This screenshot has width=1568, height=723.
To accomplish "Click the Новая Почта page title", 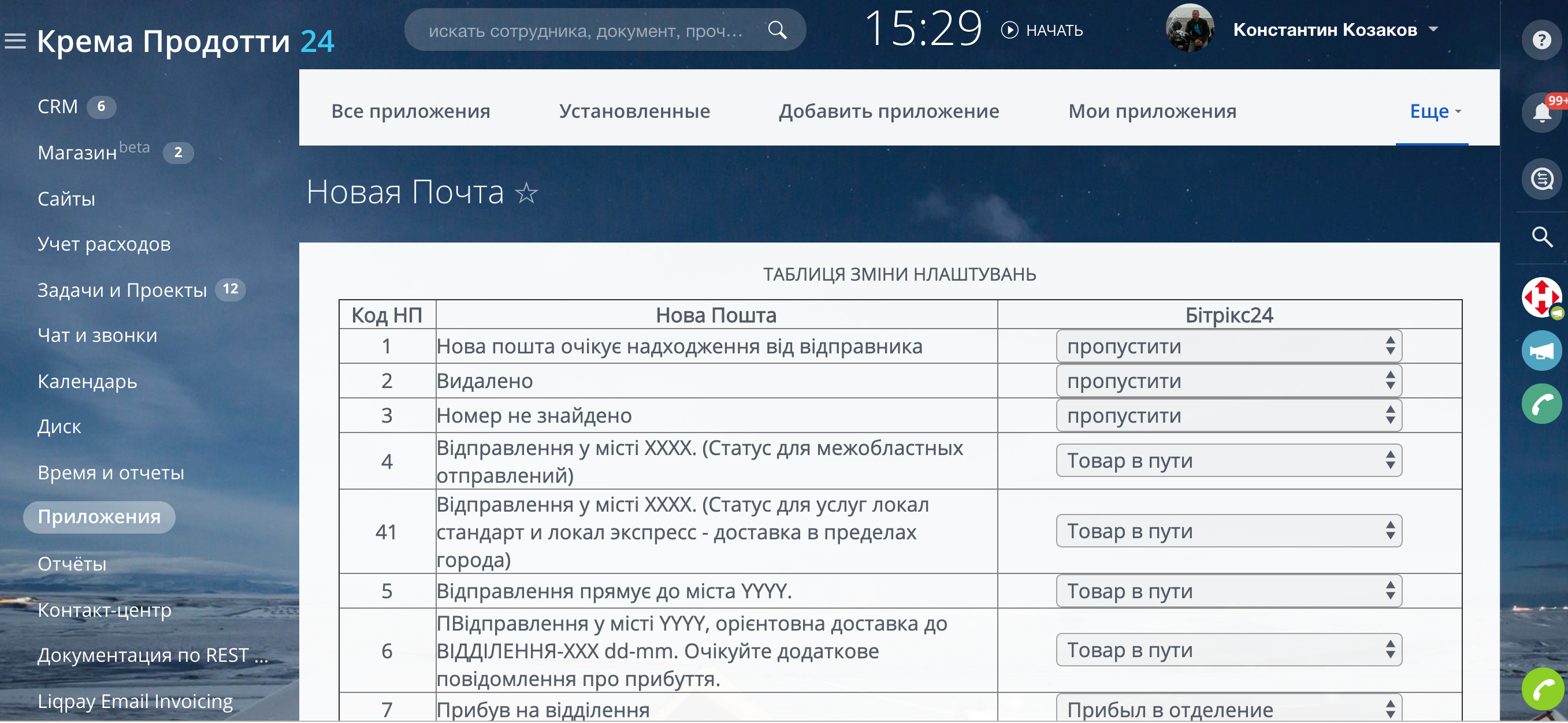I will (x=405, y=192).
